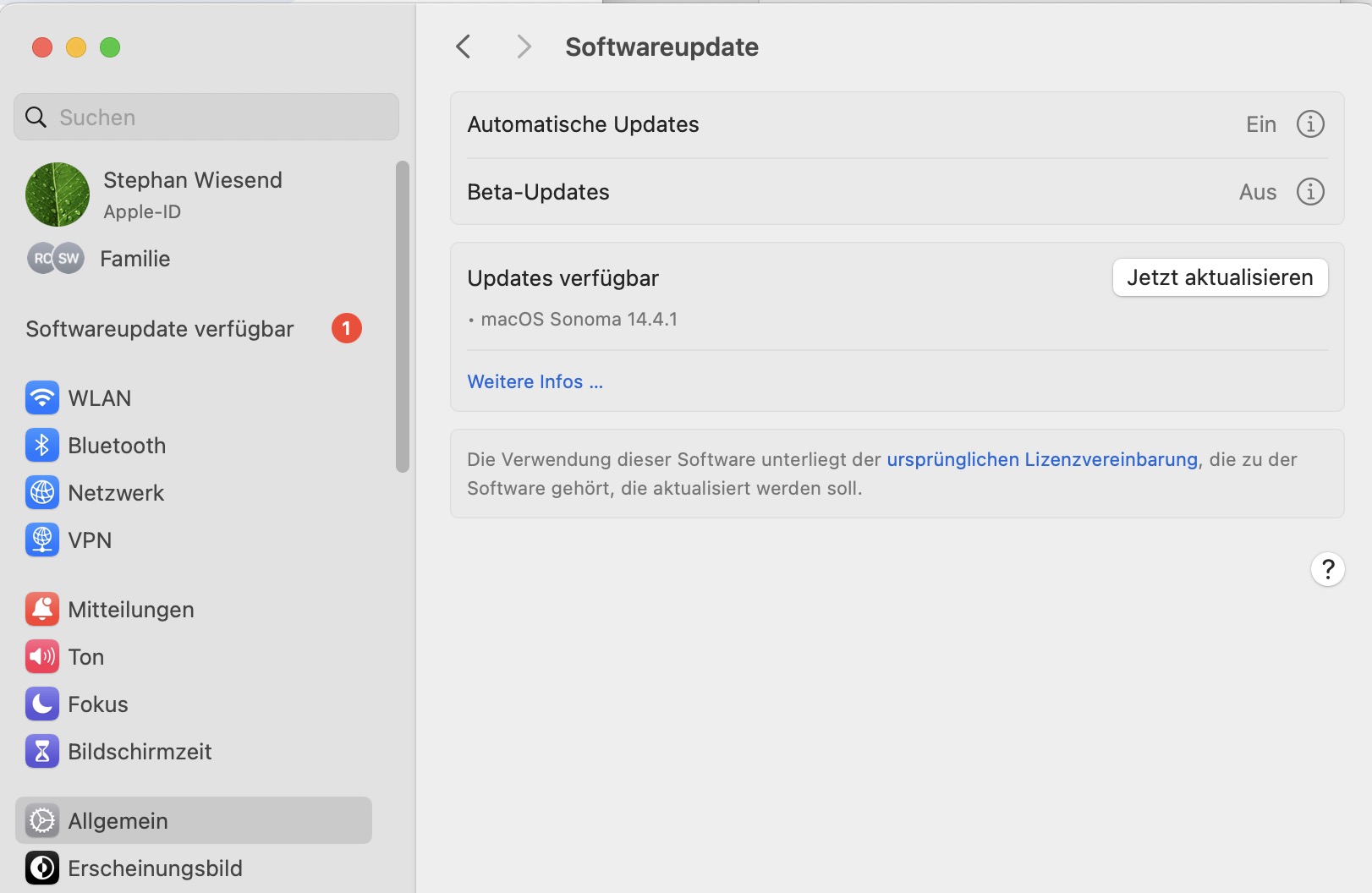
Task: Select Bildschirmzeit label in sidebar
Action: click(x=140, y=752)
